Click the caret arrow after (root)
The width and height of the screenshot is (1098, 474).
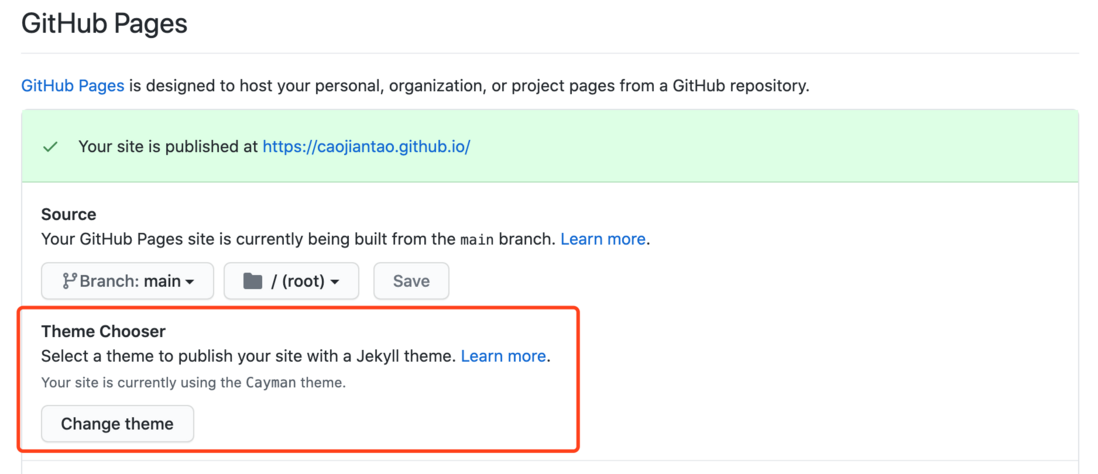point(335,282)
